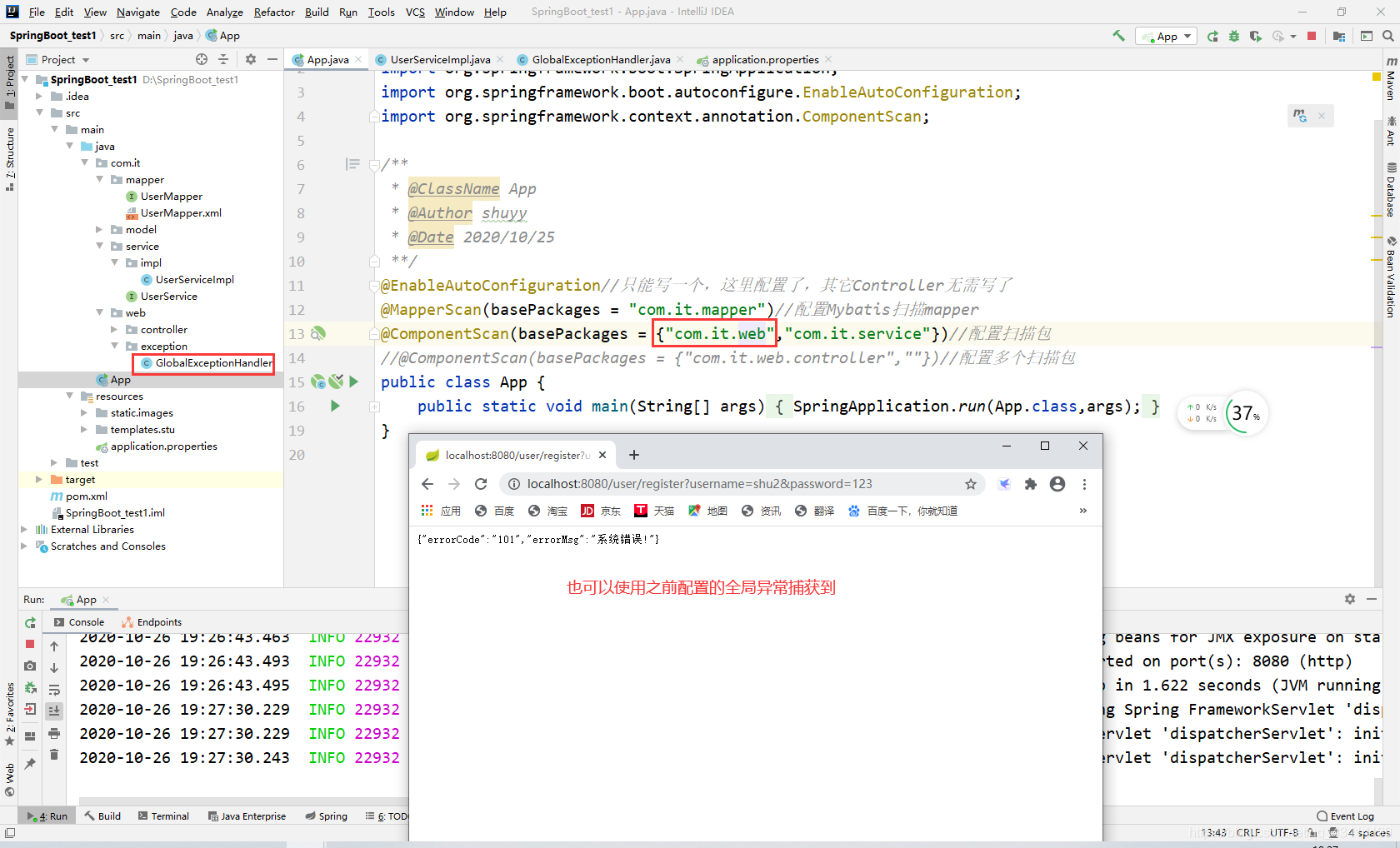Open Run panel settings gear
1400x848 pixels.
tap(1350, 599)
